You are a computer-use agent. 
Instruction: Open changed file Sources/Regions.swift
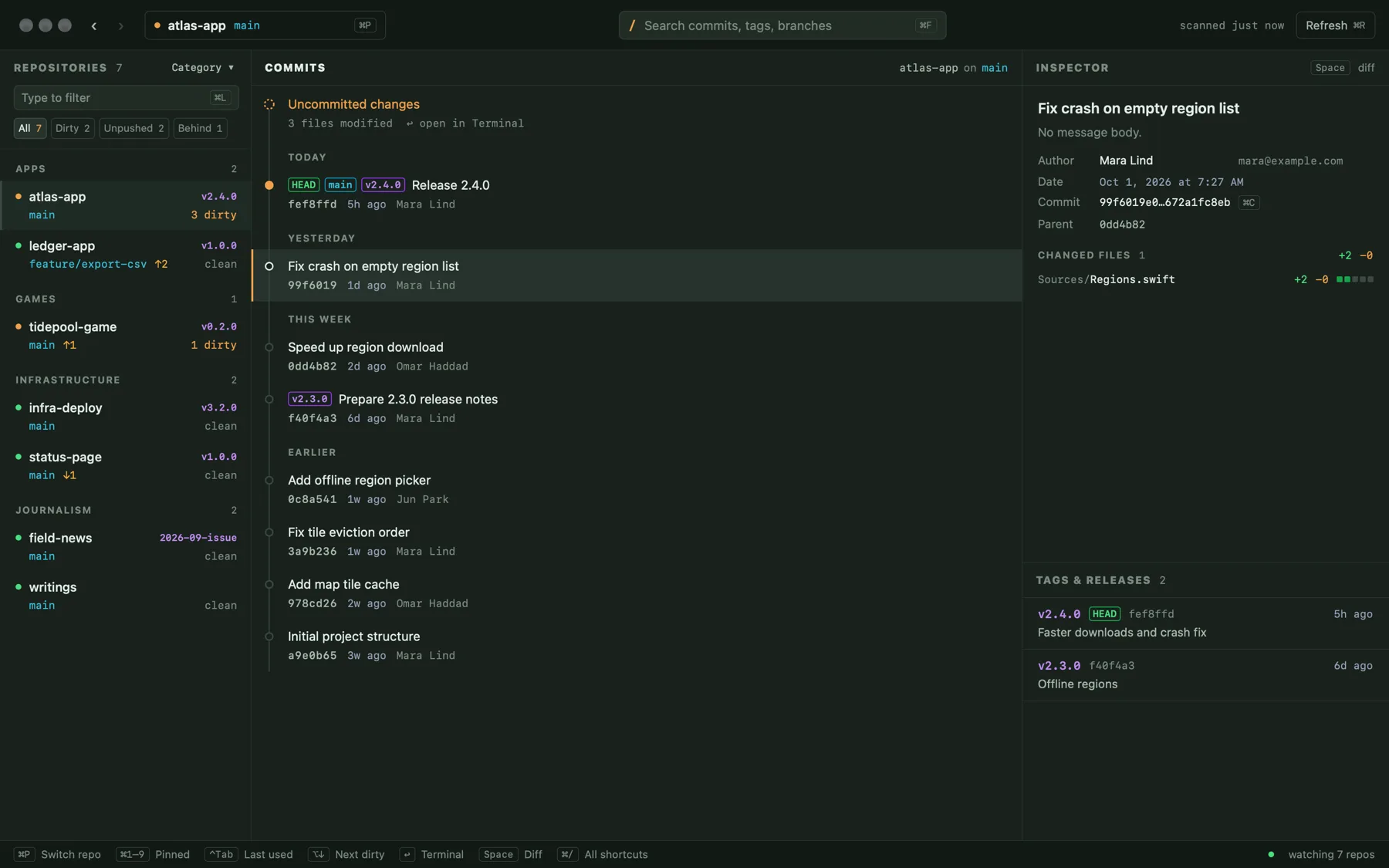coord(1205,279)
